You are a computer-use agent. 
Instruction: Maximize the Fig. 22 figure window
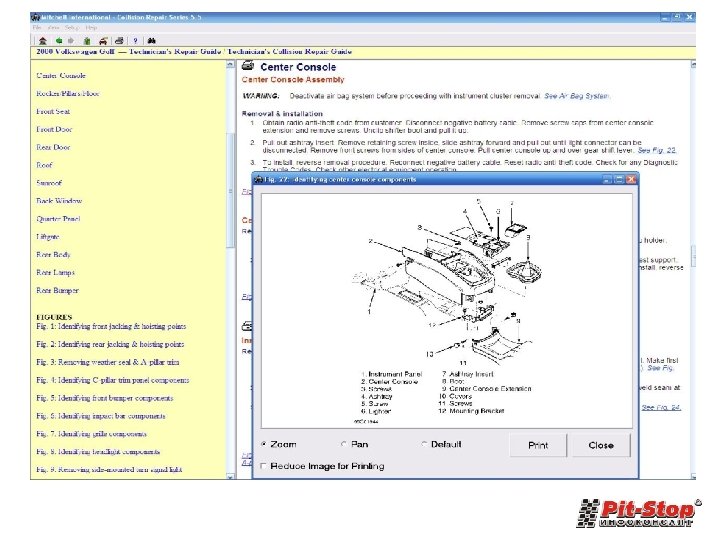(x=619, y=179)
